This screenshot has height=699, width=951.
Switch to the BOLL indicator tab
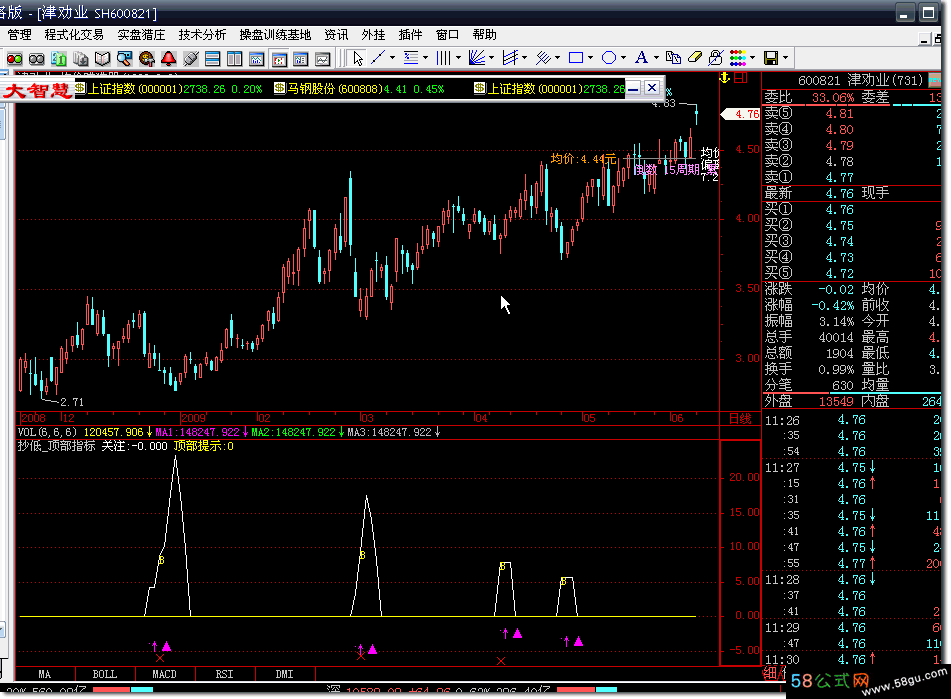(105, 674)
